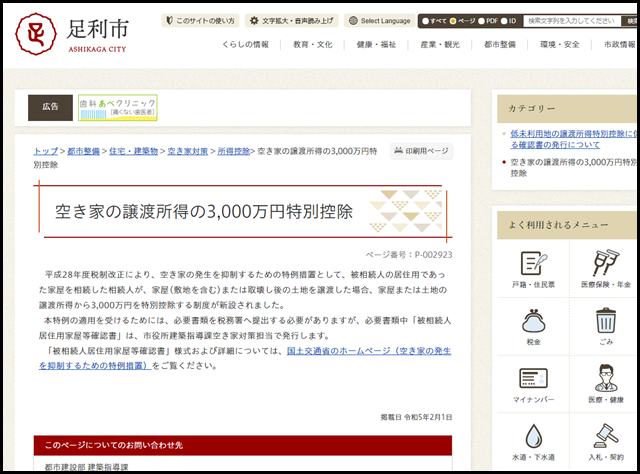
Task: Click the 掲載日 令和5年2月1日 text
Action: pos(416,417)
